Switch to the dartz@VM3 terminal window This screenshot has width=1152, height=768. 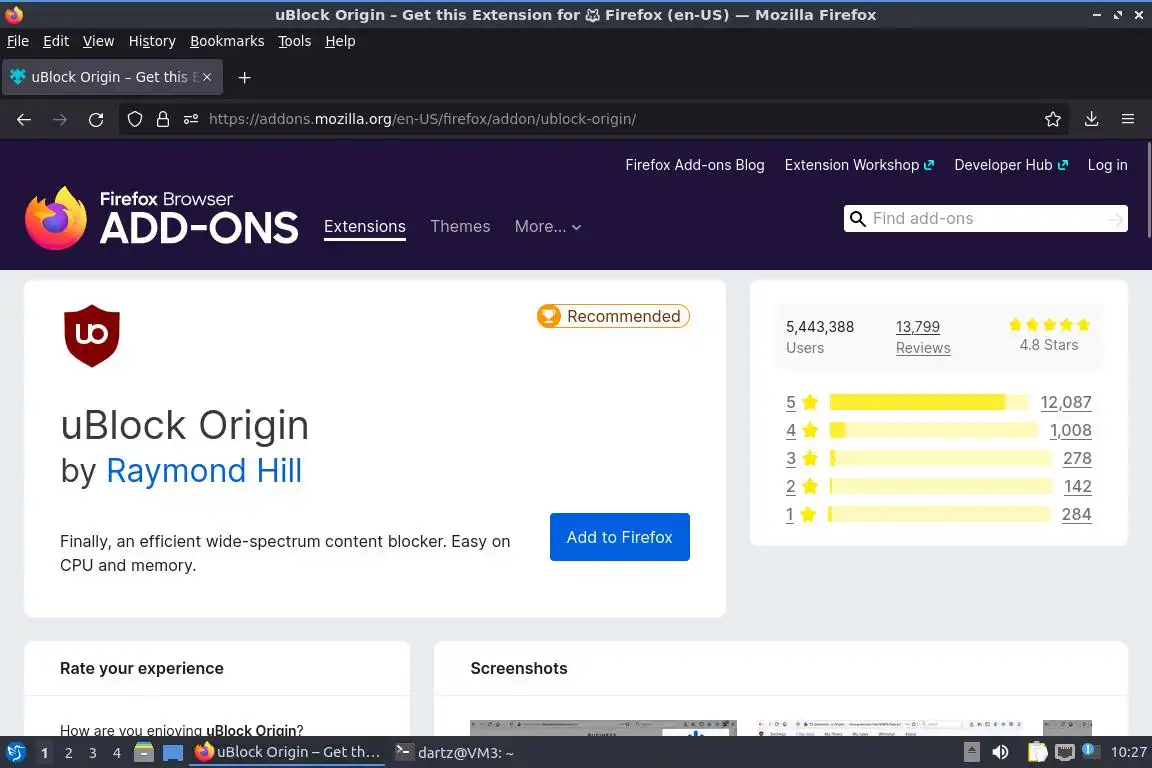[455, 753]
